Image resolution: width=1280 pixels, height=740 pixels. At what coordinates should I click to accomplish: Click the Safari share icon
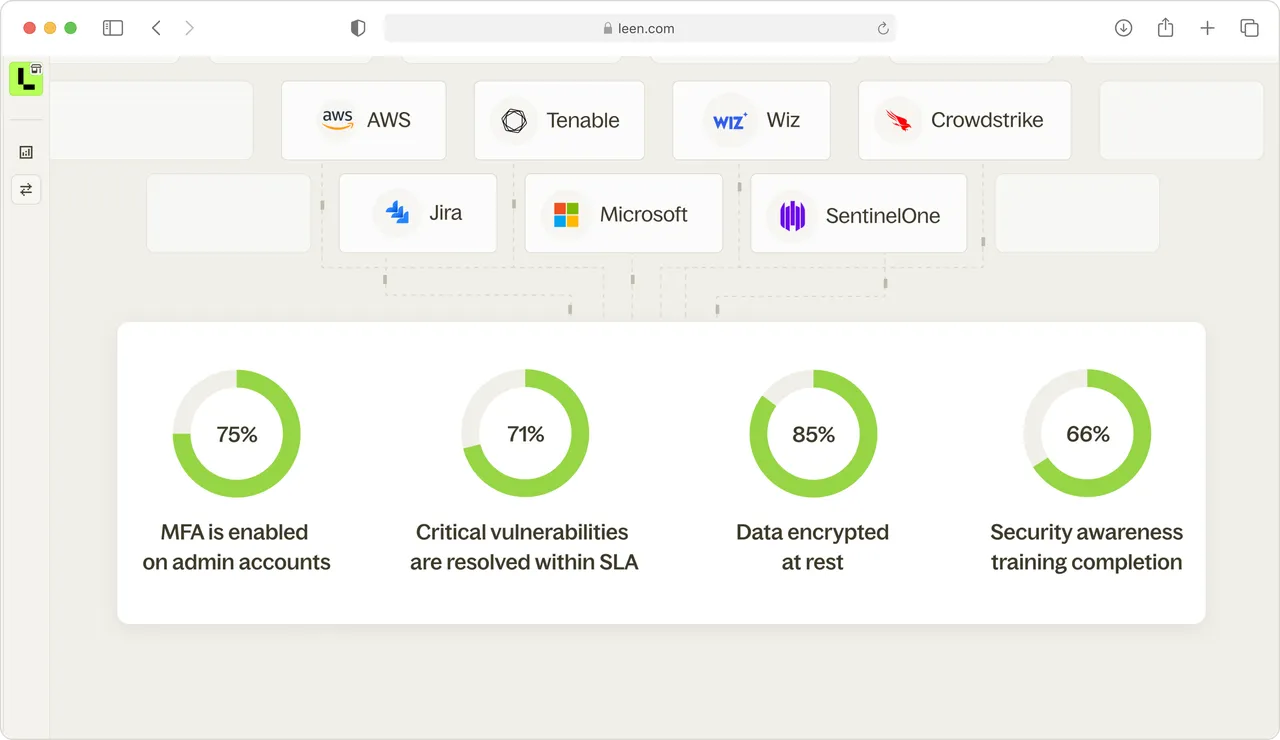1165,28
